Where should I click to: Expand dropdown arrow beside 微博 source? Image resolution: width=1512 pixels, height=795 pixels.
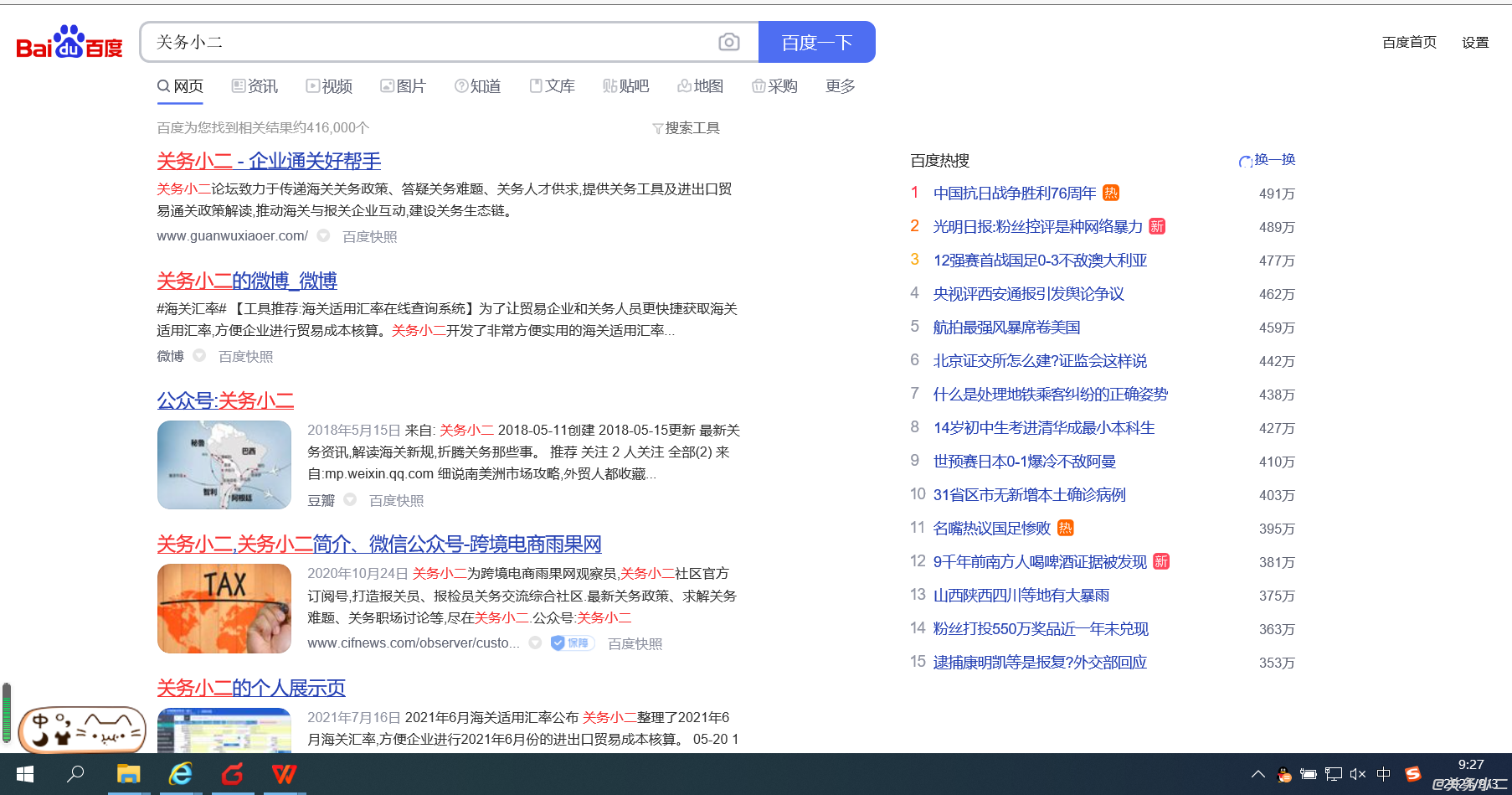(x=199, y=355)
